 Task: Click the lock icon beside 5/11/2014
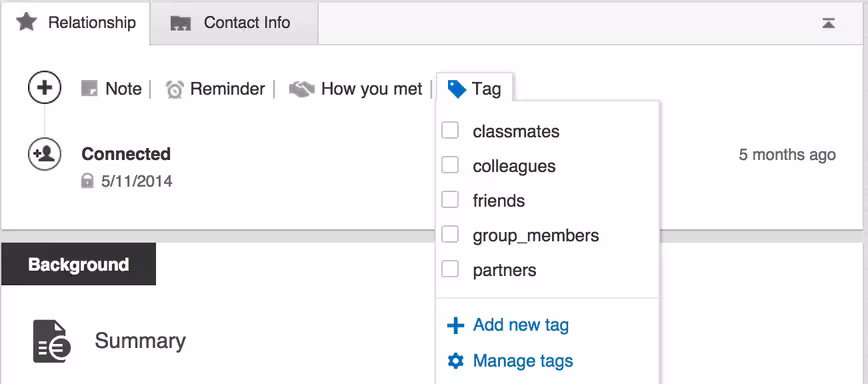(87, 180)
